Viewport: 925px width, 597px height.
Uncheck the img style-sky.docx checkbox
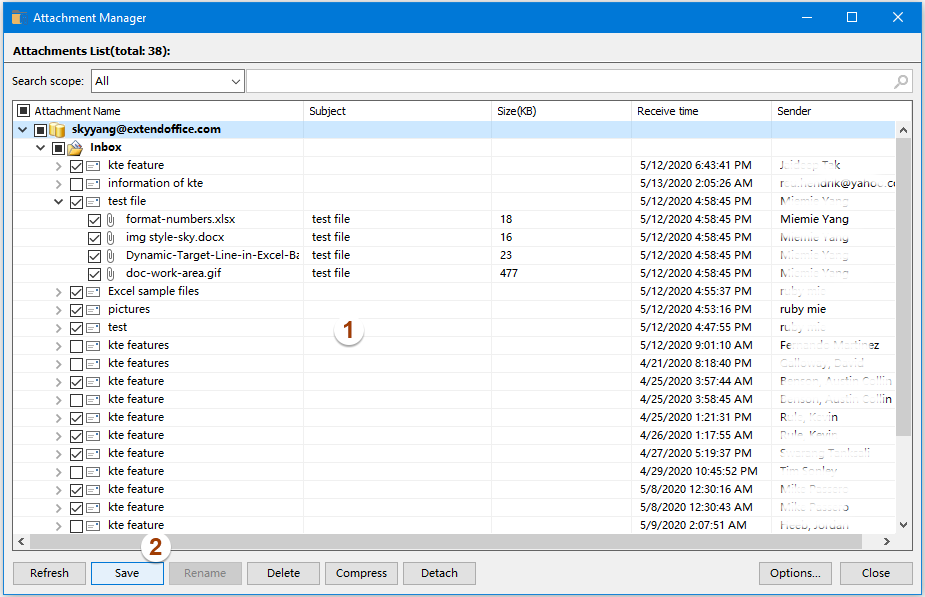pyautogui.click(x=94, y=238)
